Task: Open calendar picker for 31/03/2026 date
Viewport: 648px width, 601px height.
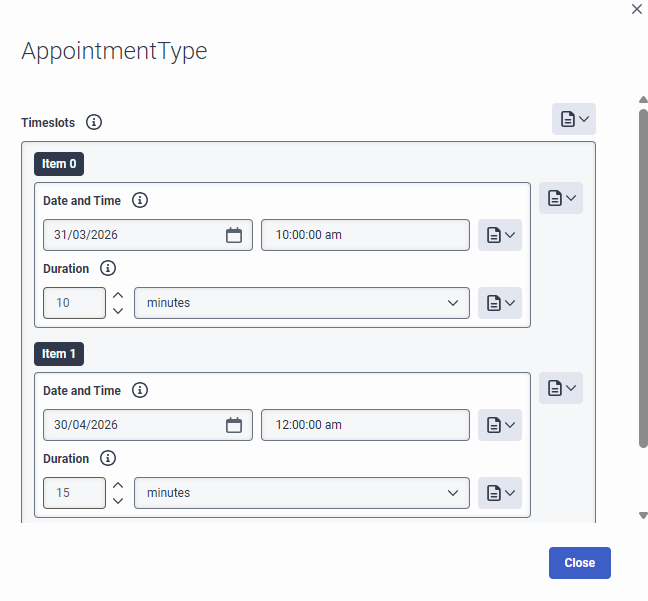Action: [x=234, y=235]
